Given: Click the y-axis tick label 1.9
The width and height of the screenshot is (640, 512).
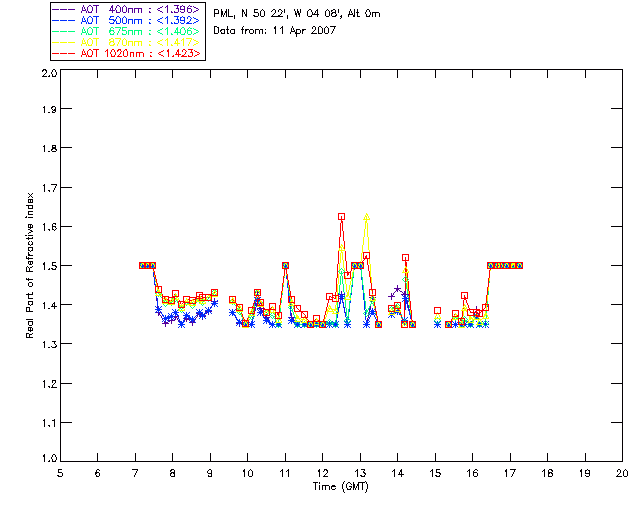Looking at the screenshot, I should (x=49, y=109).
